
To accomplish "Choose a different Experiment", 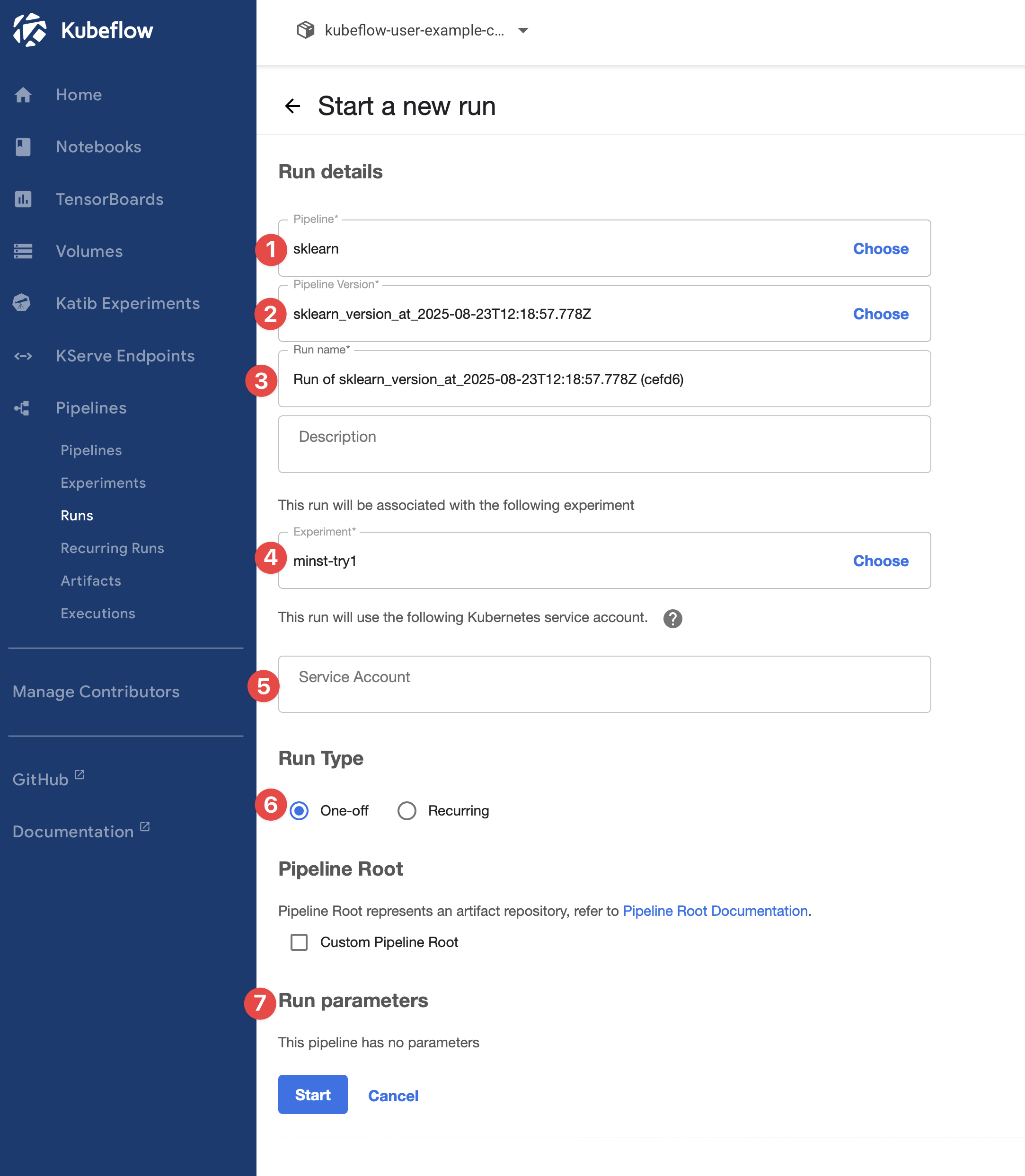I will click(x=880, y=561).
